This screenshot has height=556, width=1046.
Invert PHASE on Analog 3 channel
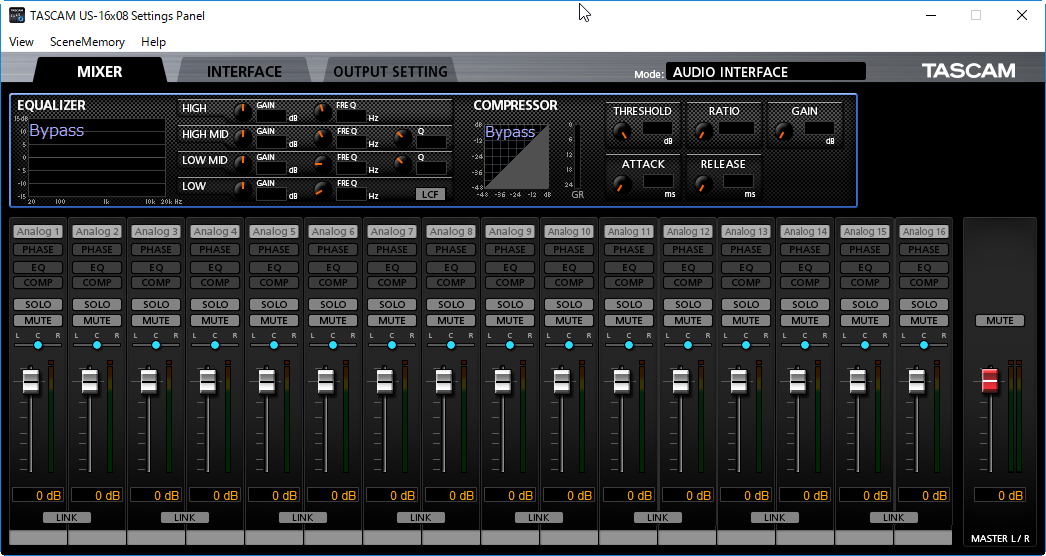(156, 250)
